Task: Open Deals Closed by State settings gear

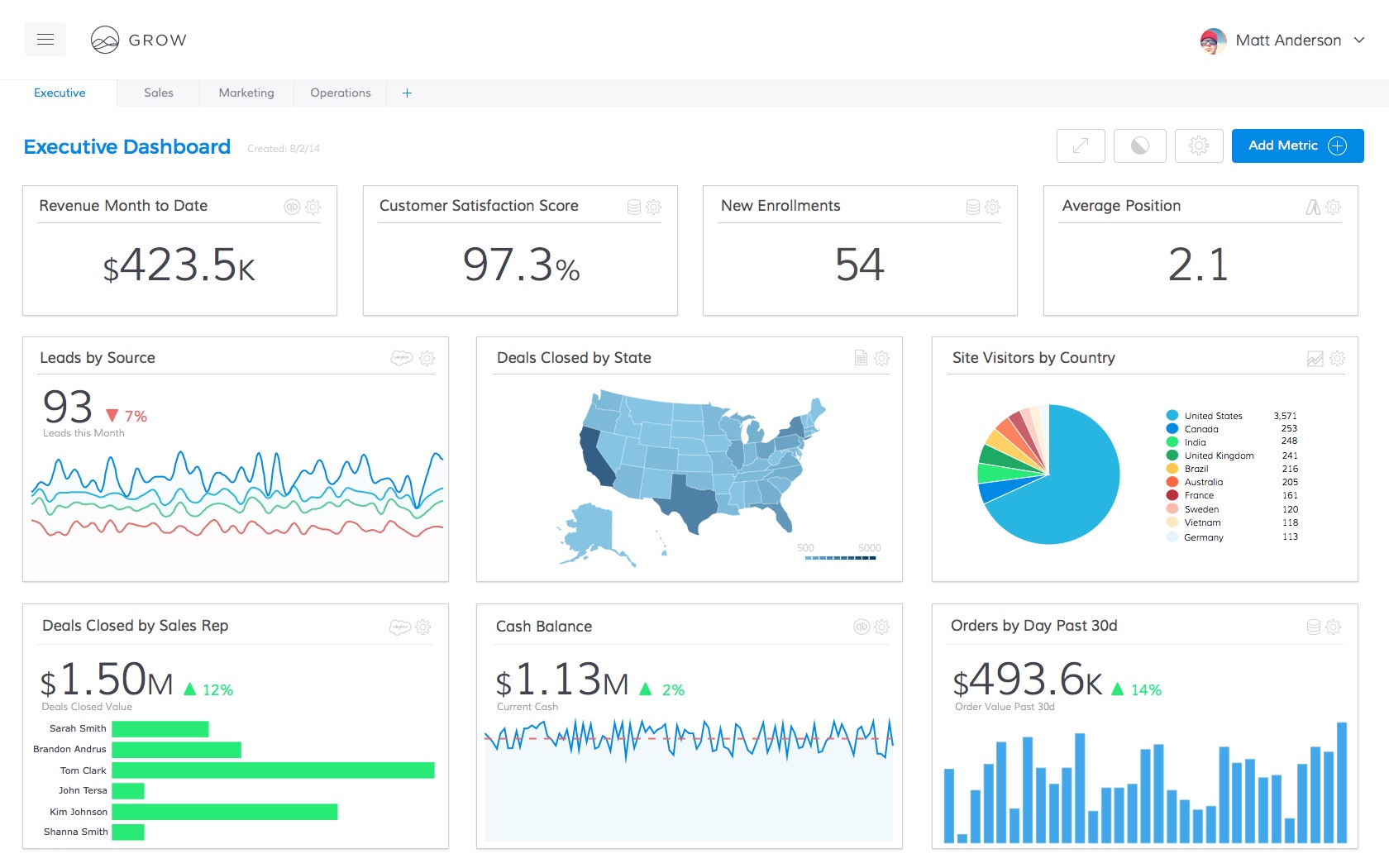Action: [x=882, y=358]
